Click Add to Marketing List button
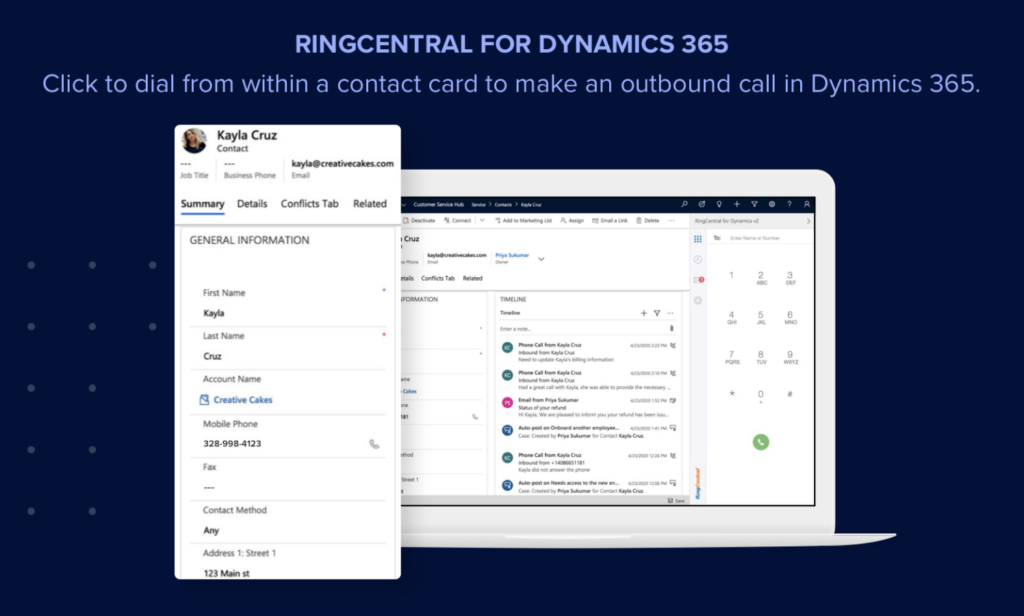The width and height of the screenshot is (1024, 616). (523, 220)
